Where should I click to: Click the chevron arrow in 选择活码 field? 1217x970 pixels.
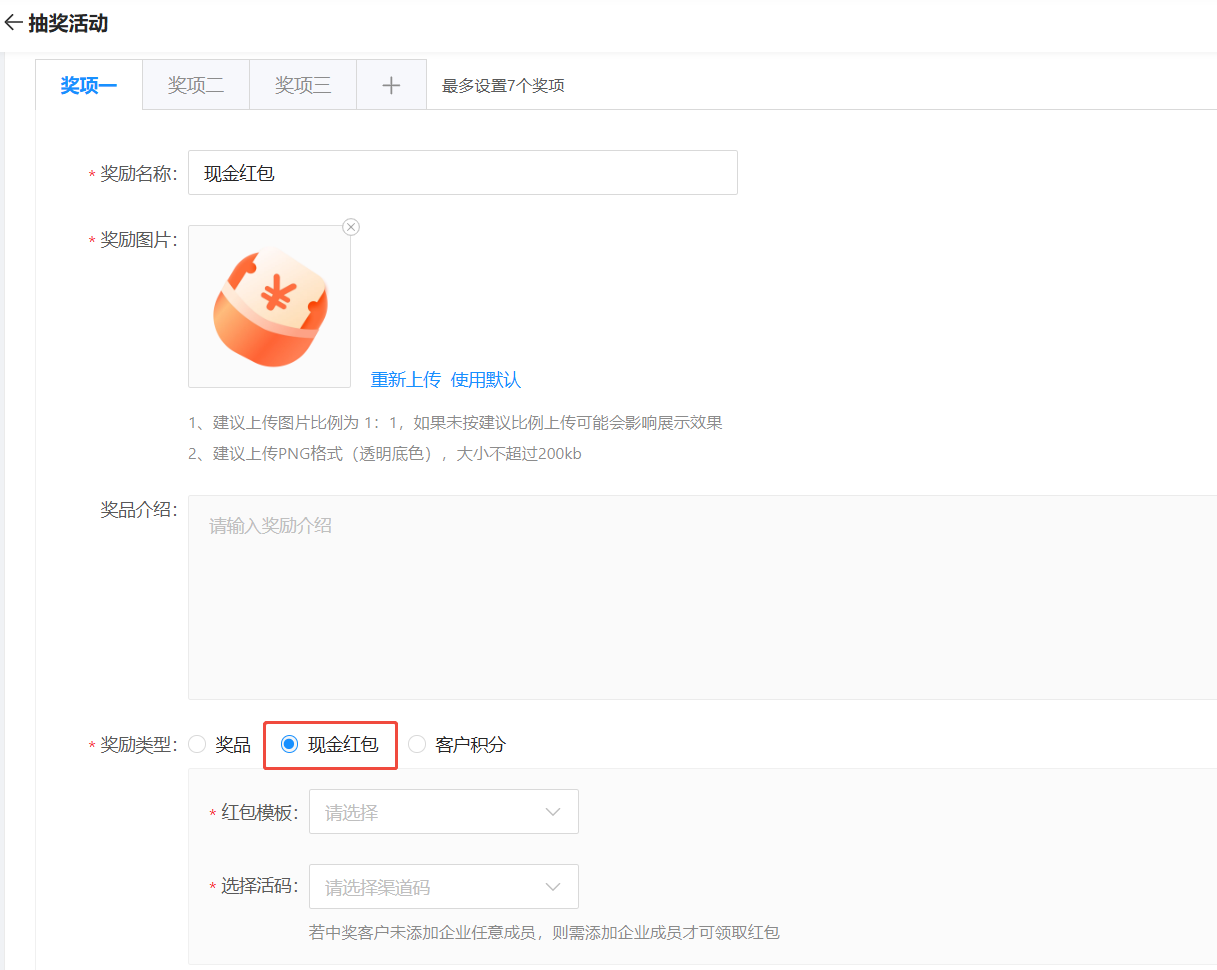tap(553, 887)
